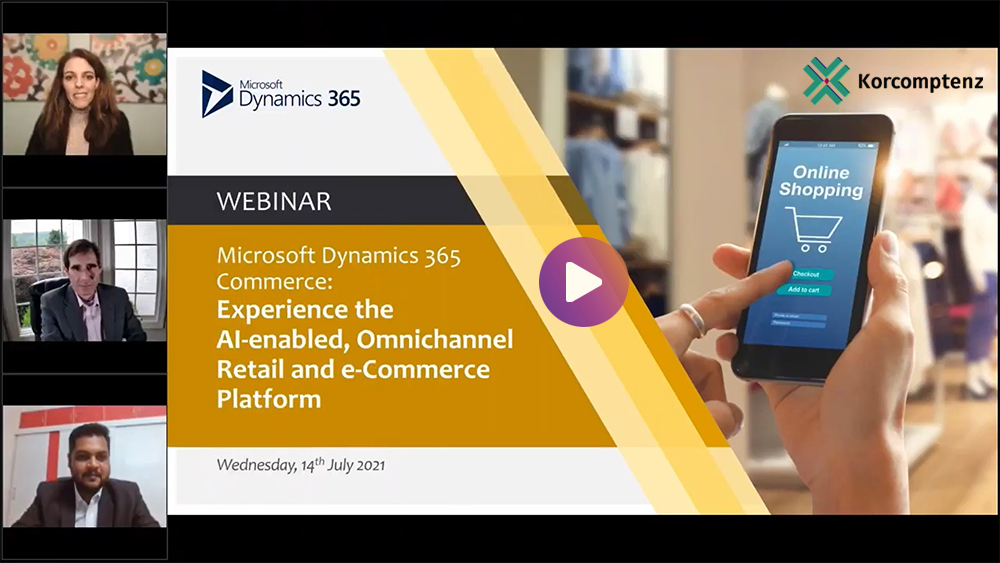Select the presenter by the window thumbnail

click(x=85, y=281)
